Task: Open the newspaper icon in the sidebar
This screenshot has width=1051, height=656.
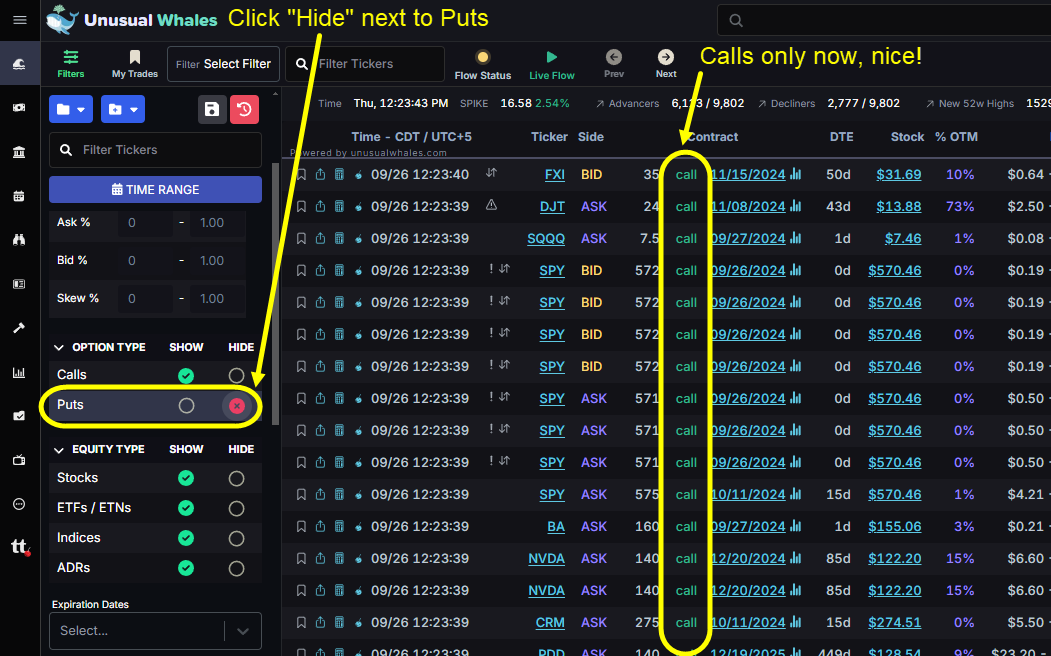Action: pos(19,284)
